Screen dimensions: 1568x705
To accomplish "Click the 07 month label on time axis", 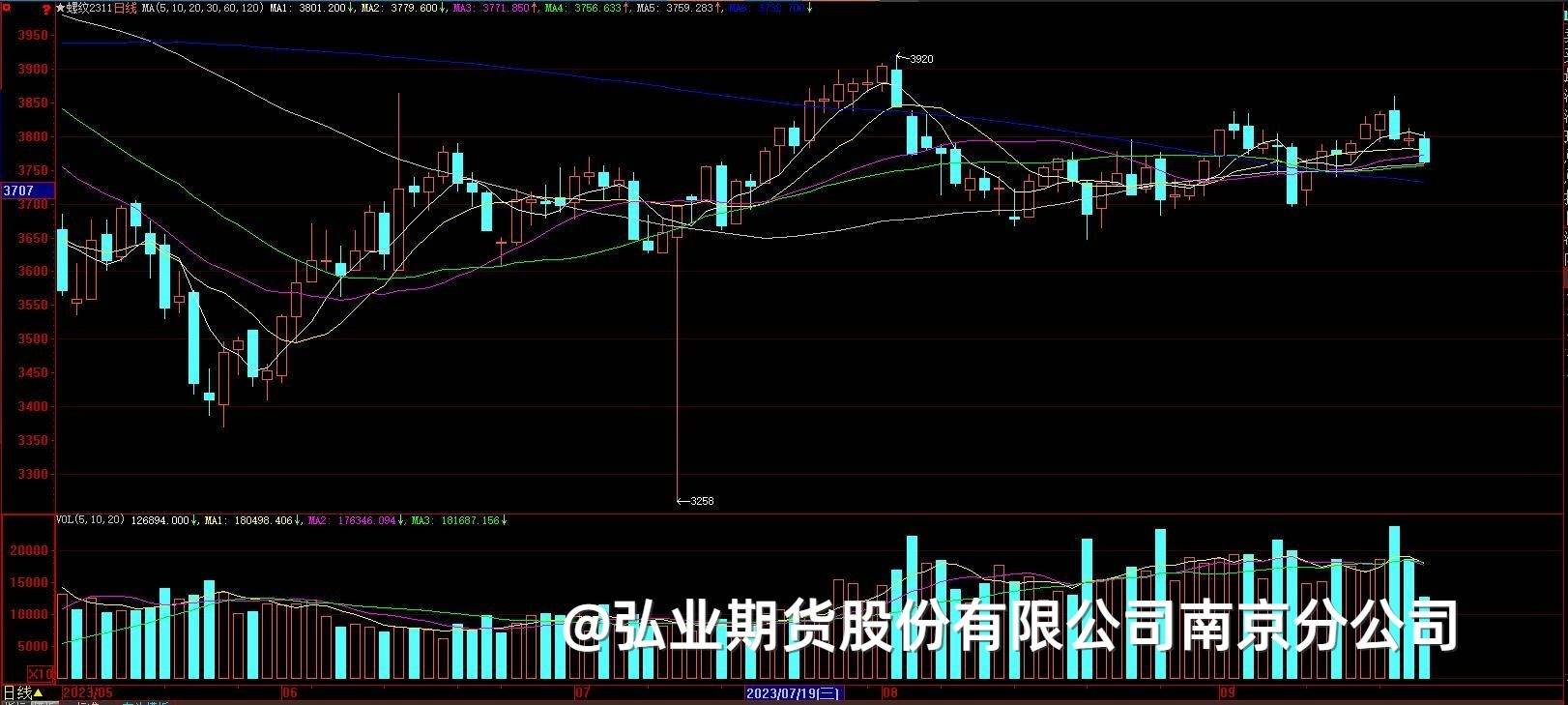I will (x=582, y=692).
